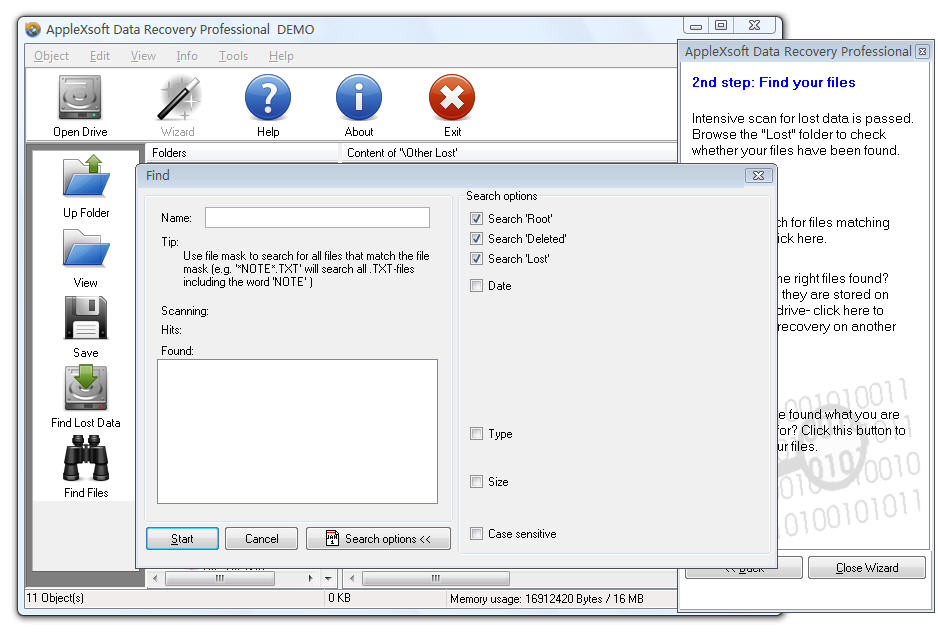Screen dimensions: 938x637
Task: Click the Save floppy disk icon
Action: pos(86,318)
